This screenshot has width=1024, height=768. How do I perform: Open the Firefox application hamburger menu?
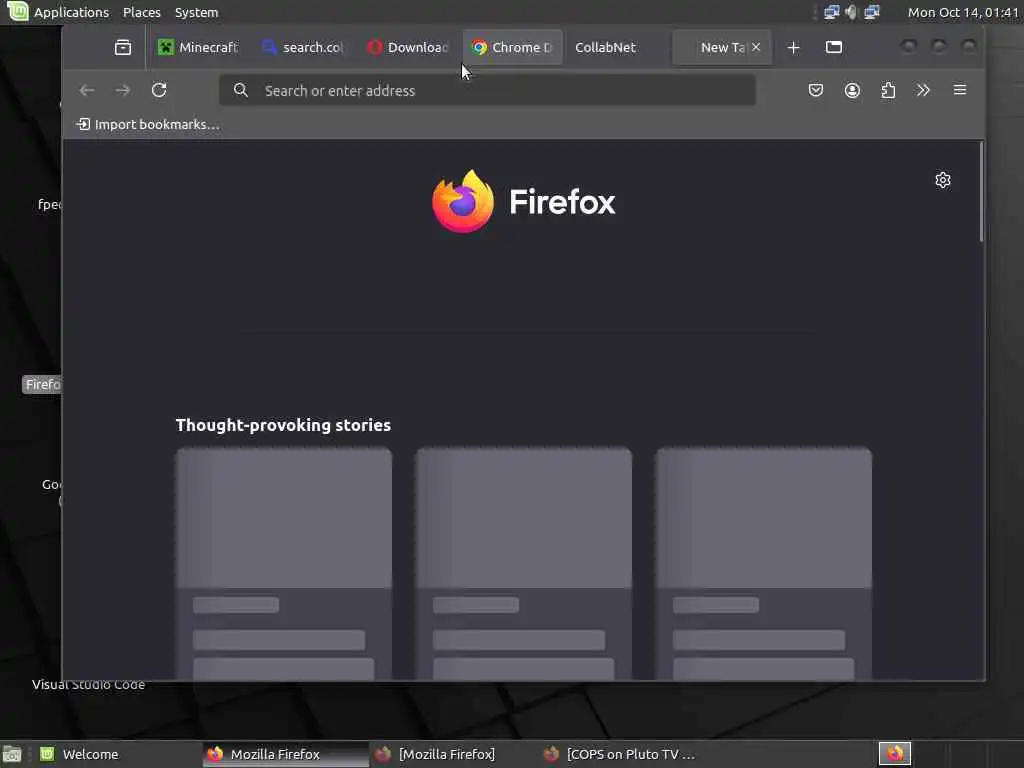pos(960,90)
